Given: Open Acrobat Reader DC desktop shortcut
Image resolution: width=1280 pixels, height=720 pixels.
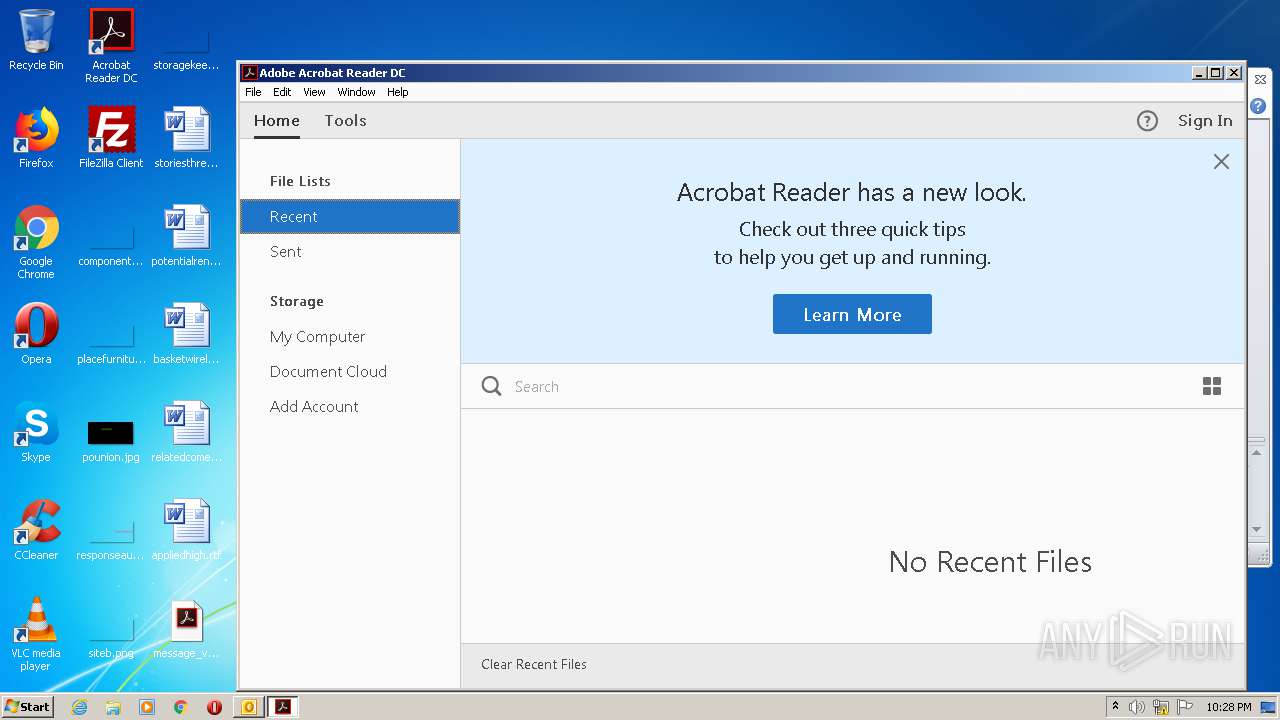Looking at the screenshot, I should coord(111,46).
